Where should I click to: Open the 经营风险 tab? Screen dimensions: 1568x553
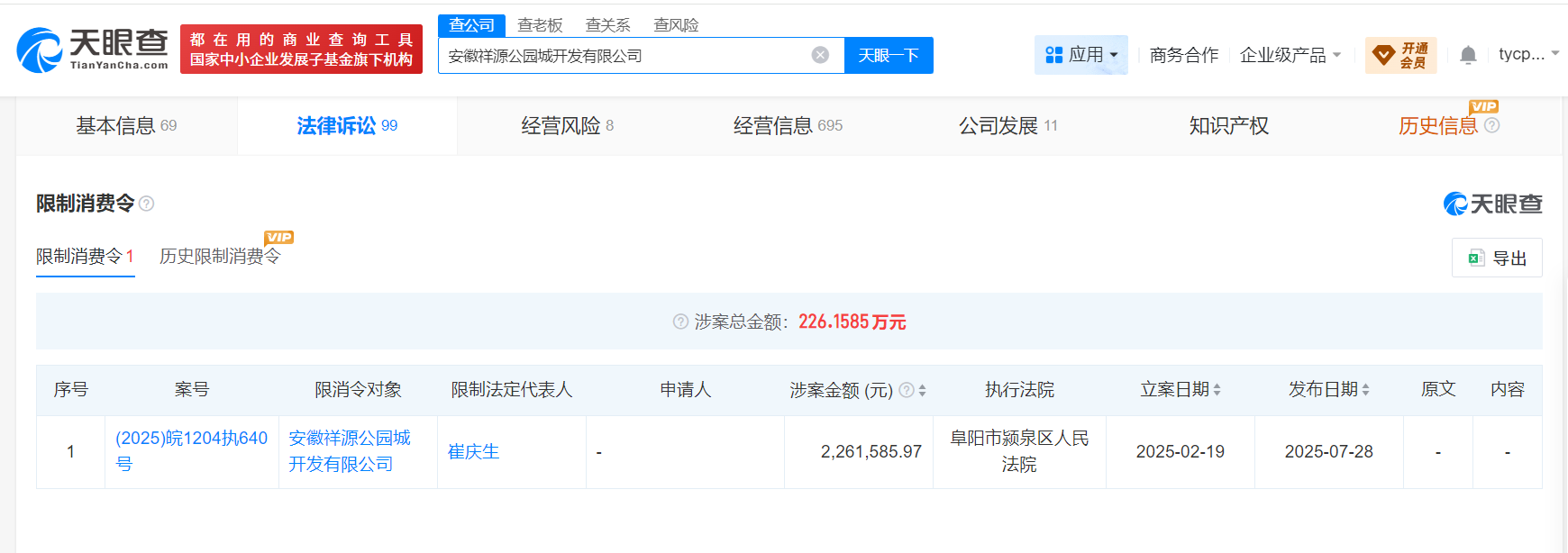pyautogui.click(x=567, y=125)
